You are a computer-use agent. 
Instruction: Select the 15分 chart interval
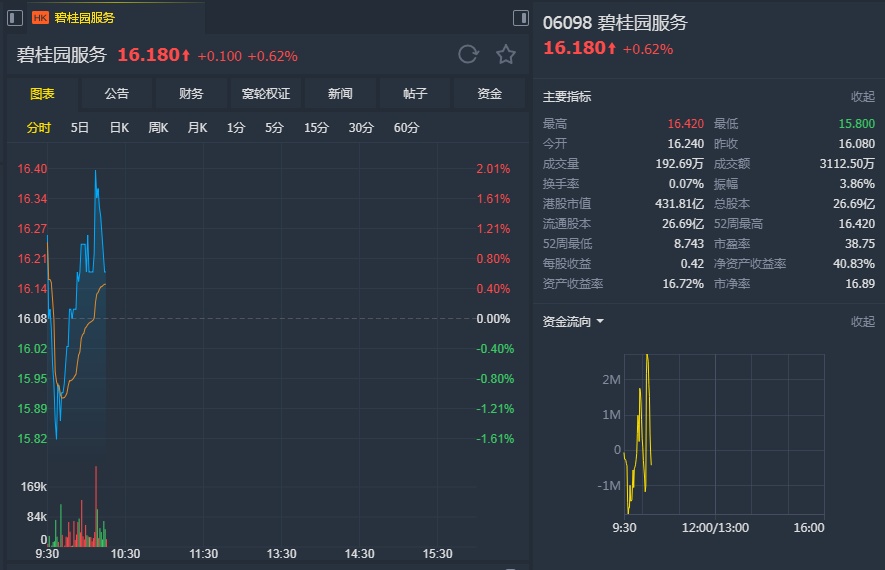tap(316, 128)
